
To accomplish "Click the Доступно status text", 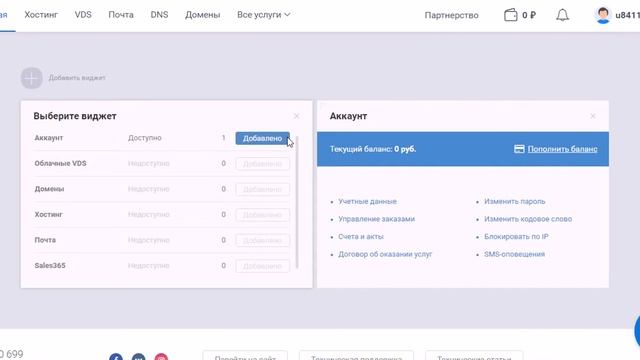I will [x=144, y=138].
